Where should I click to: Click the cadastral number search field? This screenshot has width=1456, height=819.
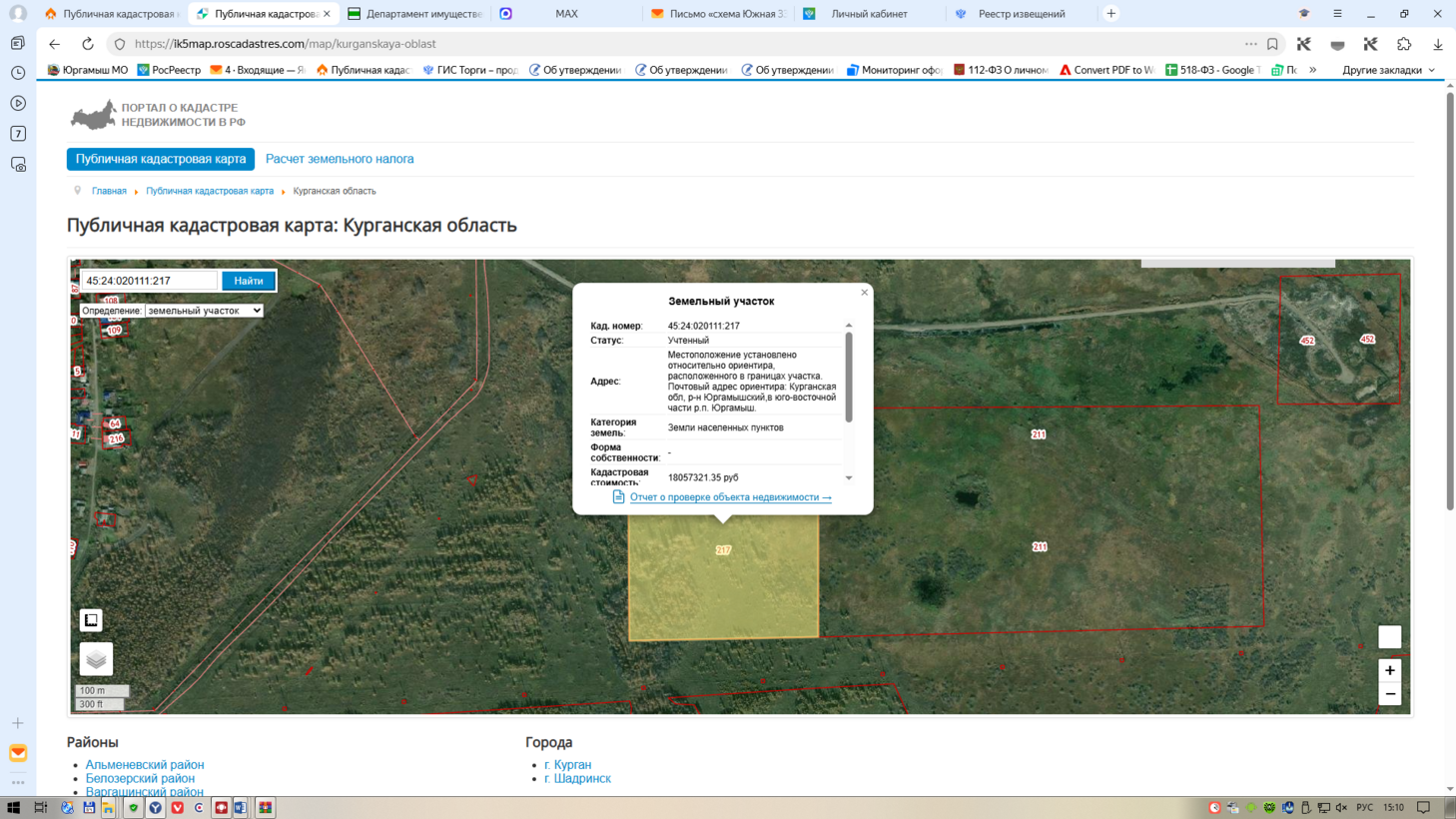pos(149,281)
